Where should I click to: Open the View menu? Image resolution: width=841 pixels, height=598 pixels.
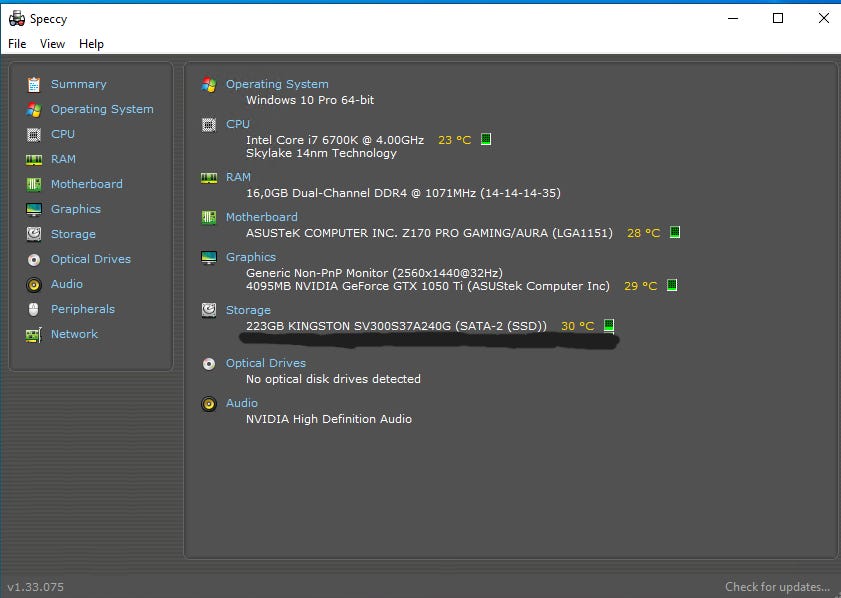click(x=53, y=44)
